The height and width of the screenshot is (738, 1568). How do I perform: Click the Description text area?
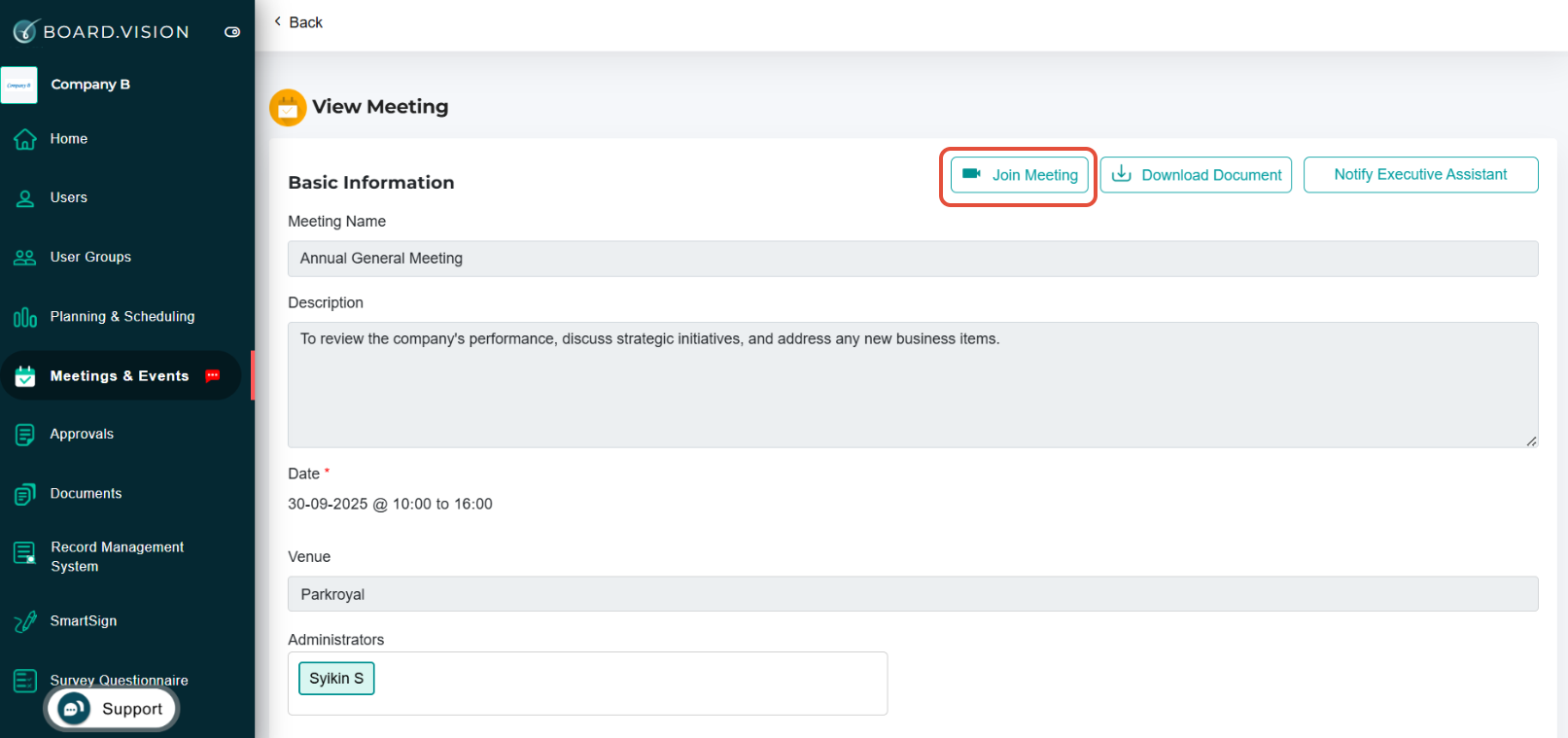[913, 385]
